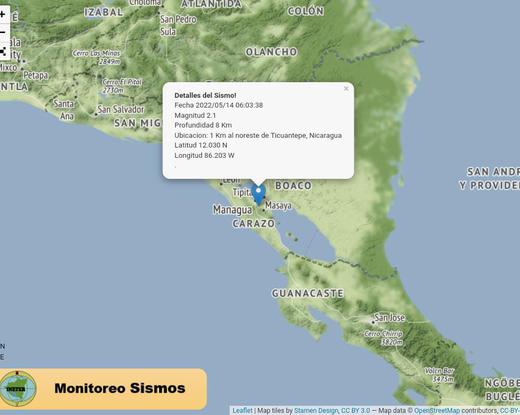Click the Cerro Las Minas peak label
Image resolution: width=520 pixels, height=415 pixels.
97,57
